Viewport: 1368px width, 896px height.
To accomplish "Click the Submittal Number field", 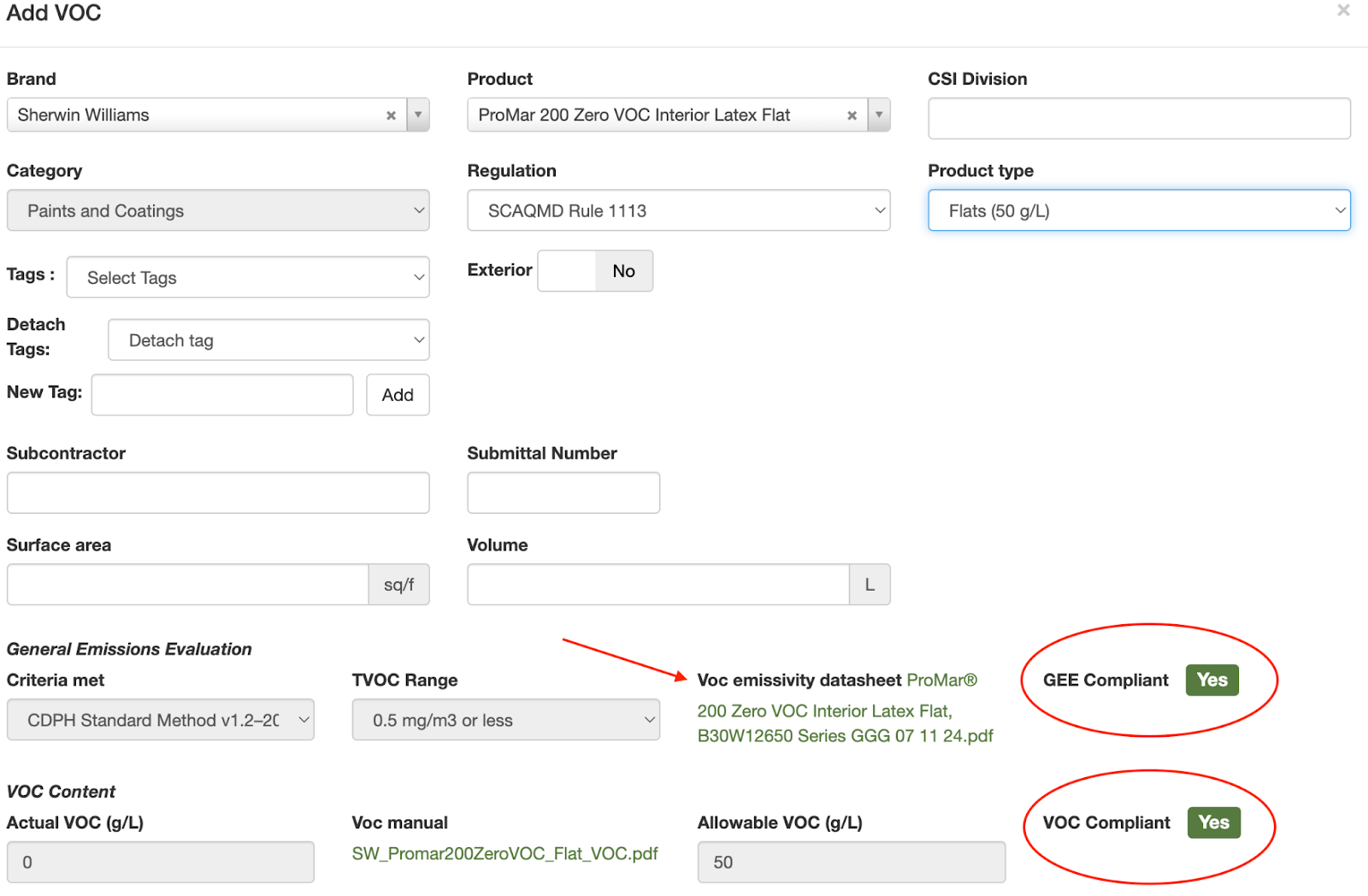I will [x=563, y=493].
